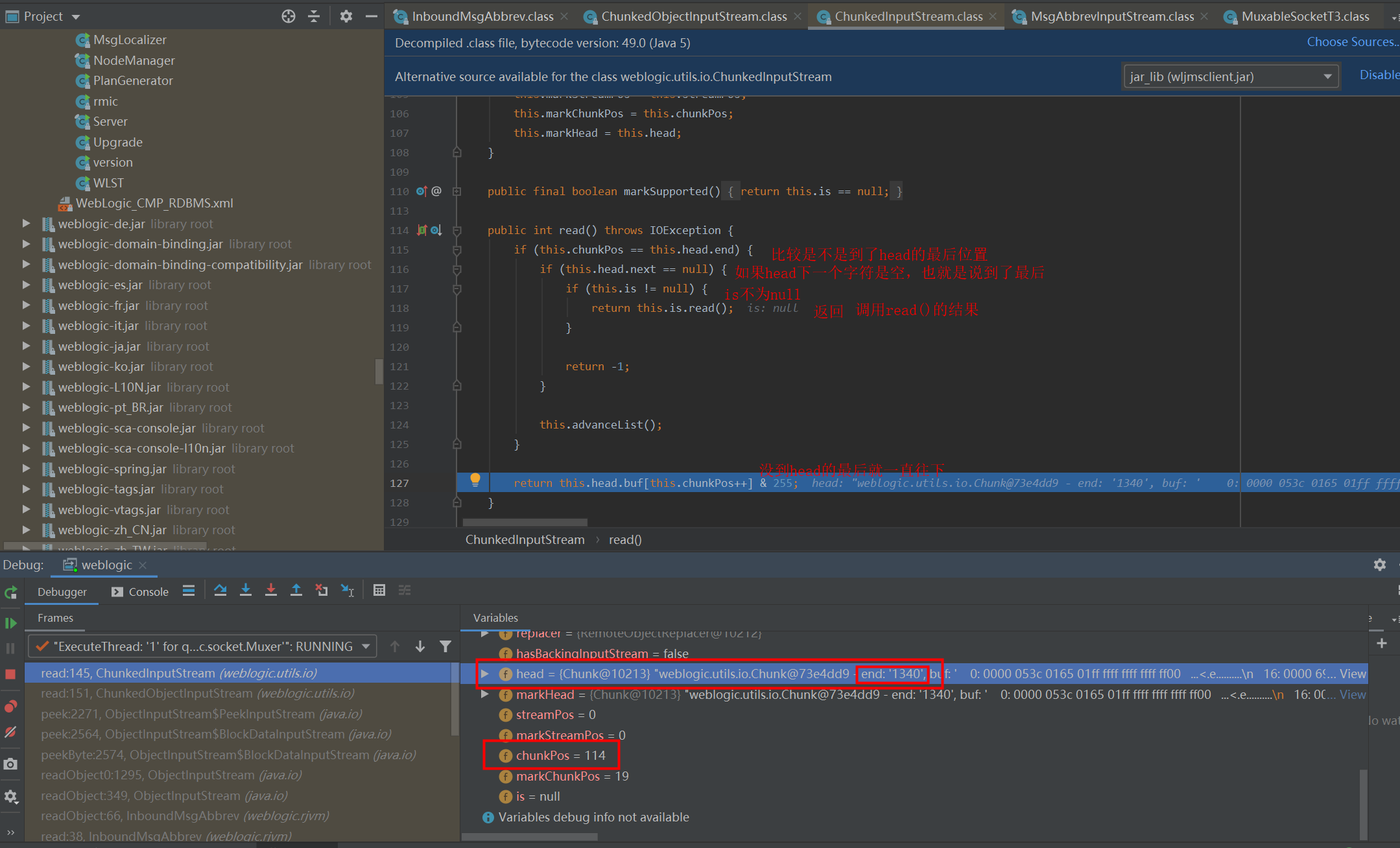Screen dimensions: 1400x848
Task: Expand weblogic-spring.jar library
Action: [26, 469]
